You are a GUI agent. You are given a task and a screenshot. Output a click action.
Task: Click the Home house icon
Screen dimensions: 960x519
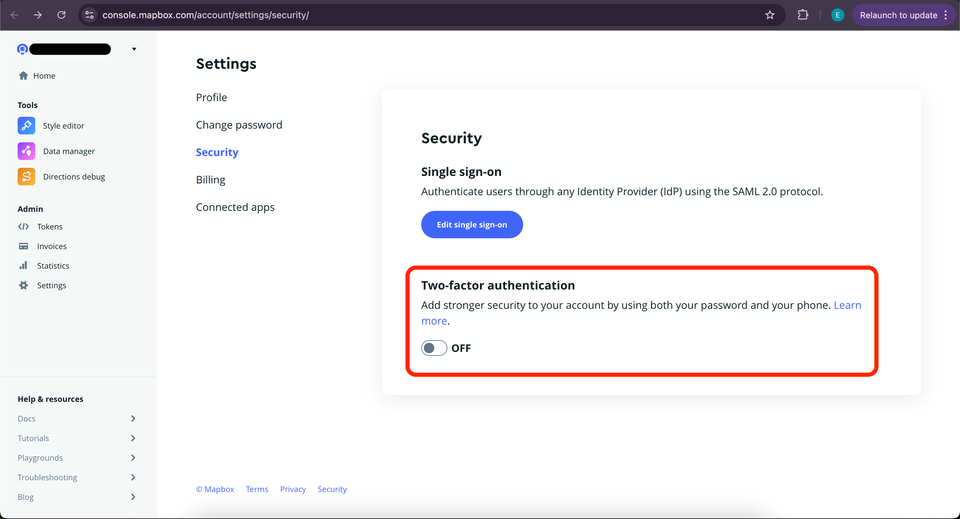24,76
